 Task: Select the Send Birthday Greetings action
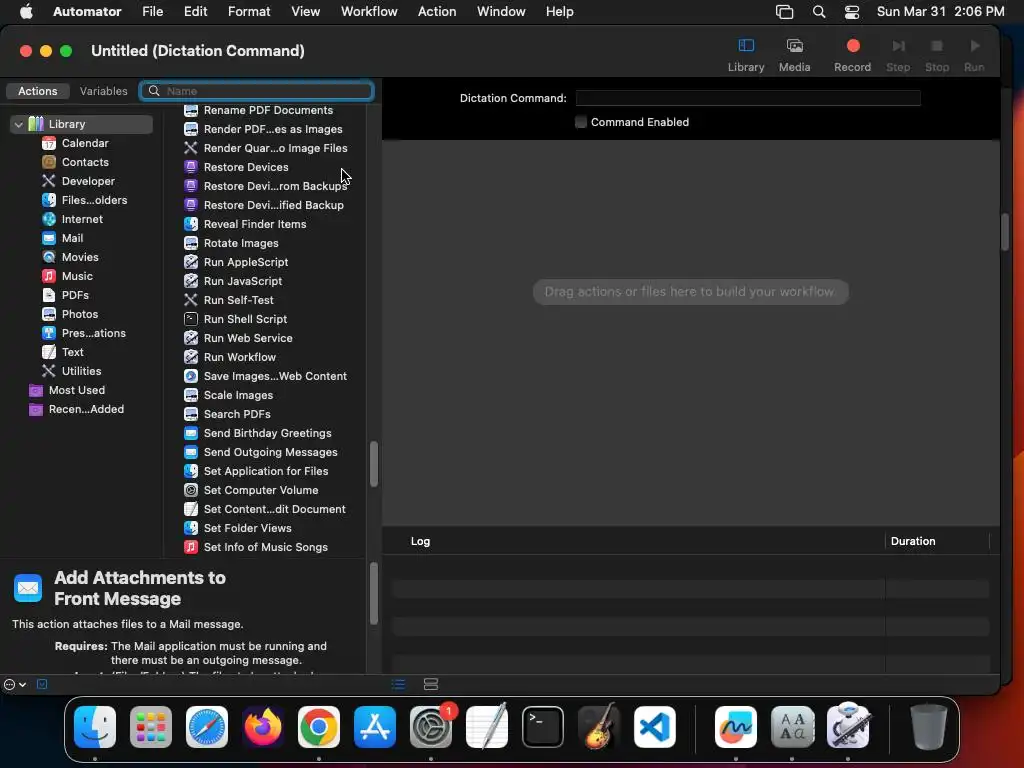tap(267, 433)
